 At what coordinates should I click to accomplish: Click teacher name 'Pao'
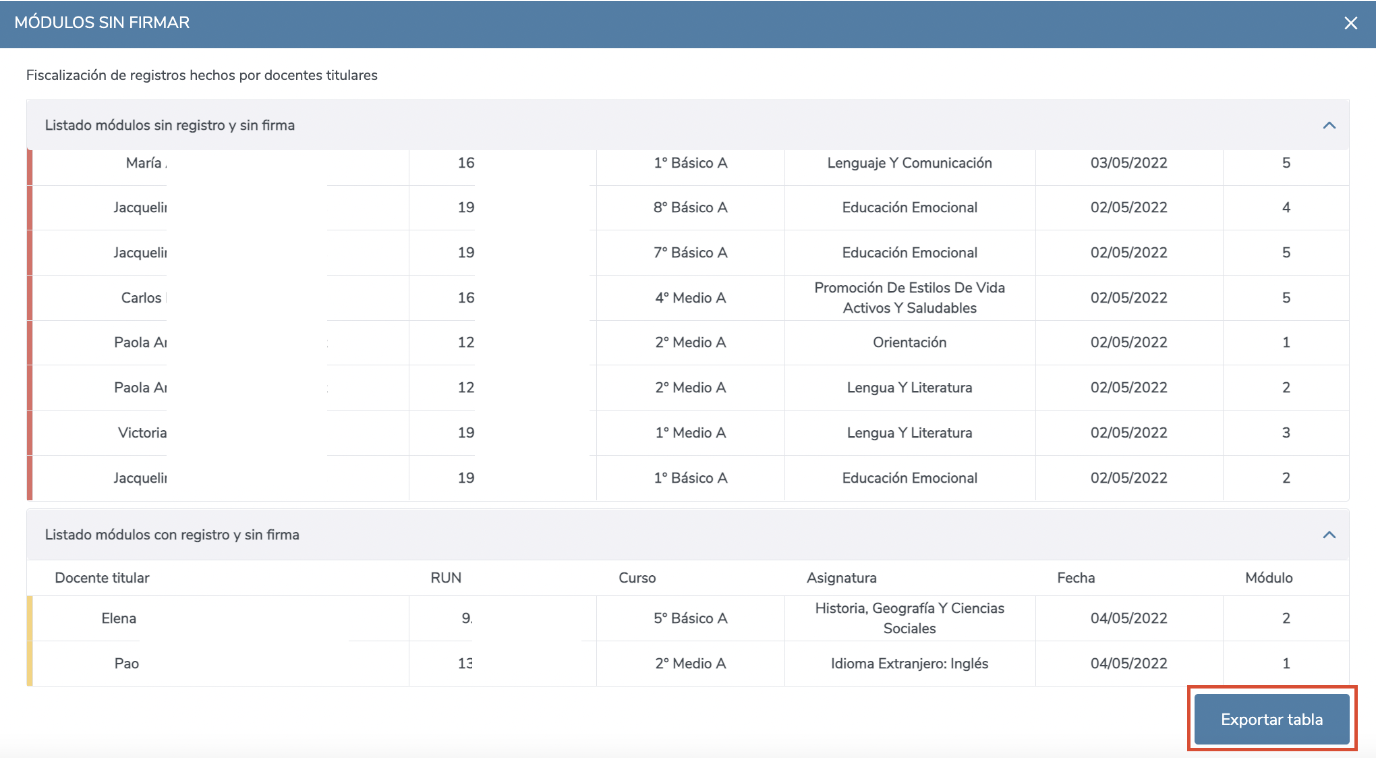click(126, 663)
